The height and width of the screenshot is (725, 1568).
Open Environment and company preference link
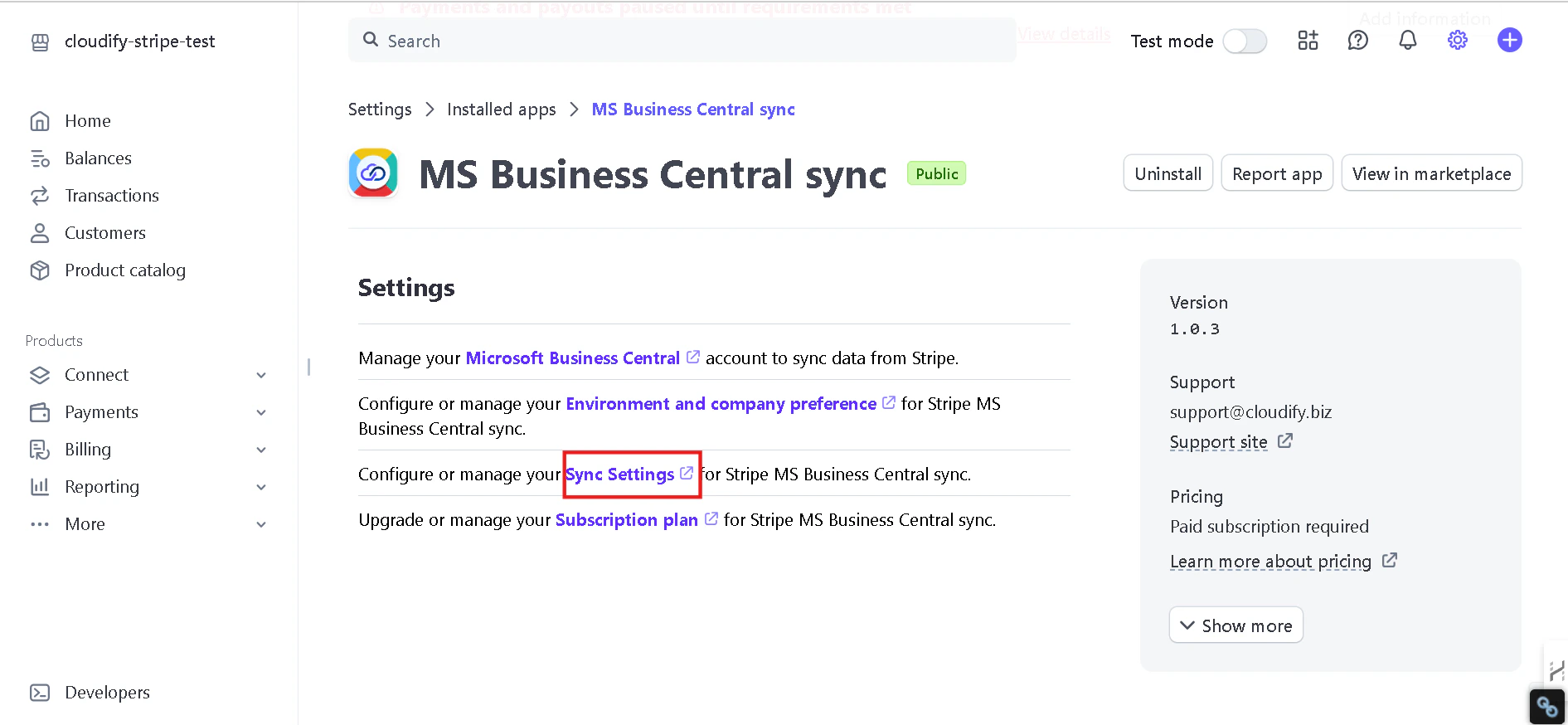point(721,403)
